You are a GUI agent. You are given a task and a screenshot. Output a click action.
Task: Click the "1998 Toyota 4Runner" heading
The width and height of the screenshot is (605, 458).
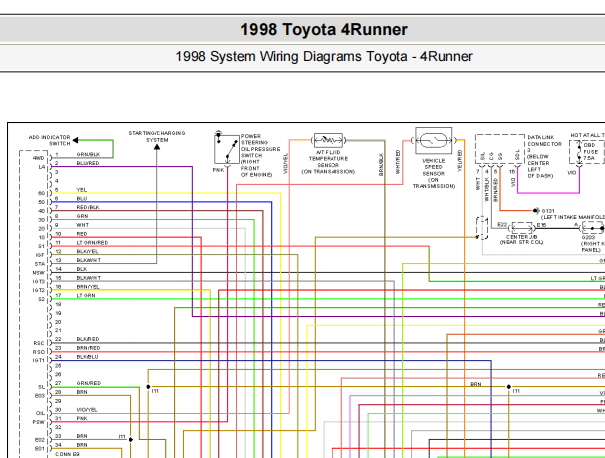pyautogui.click(x=324, y=30)
